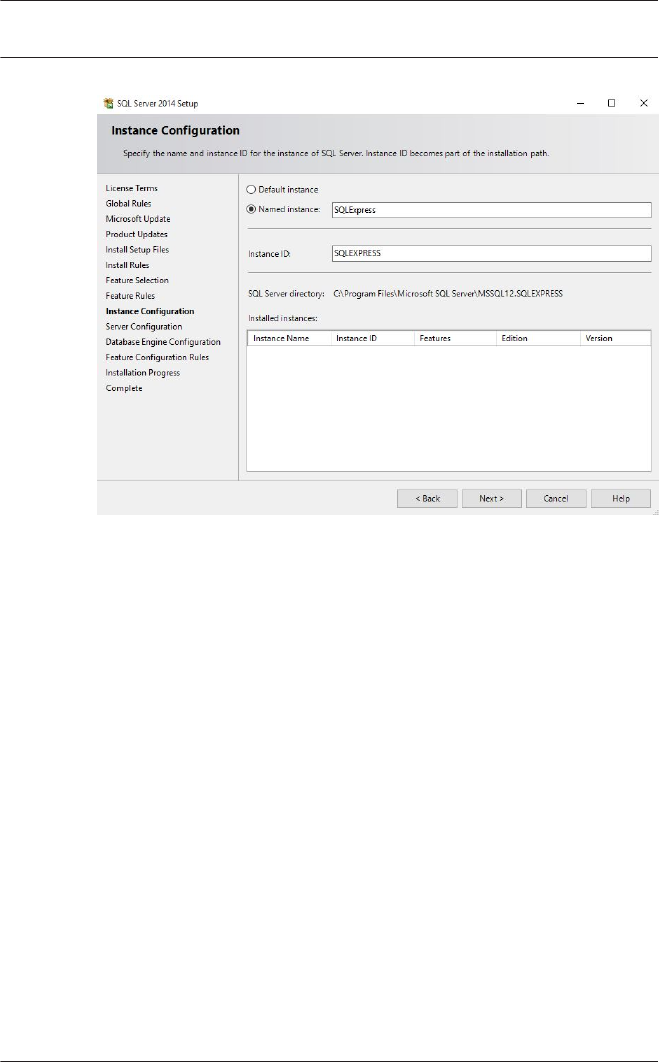Select Global Rules in the step list

[x=128, y=203]
